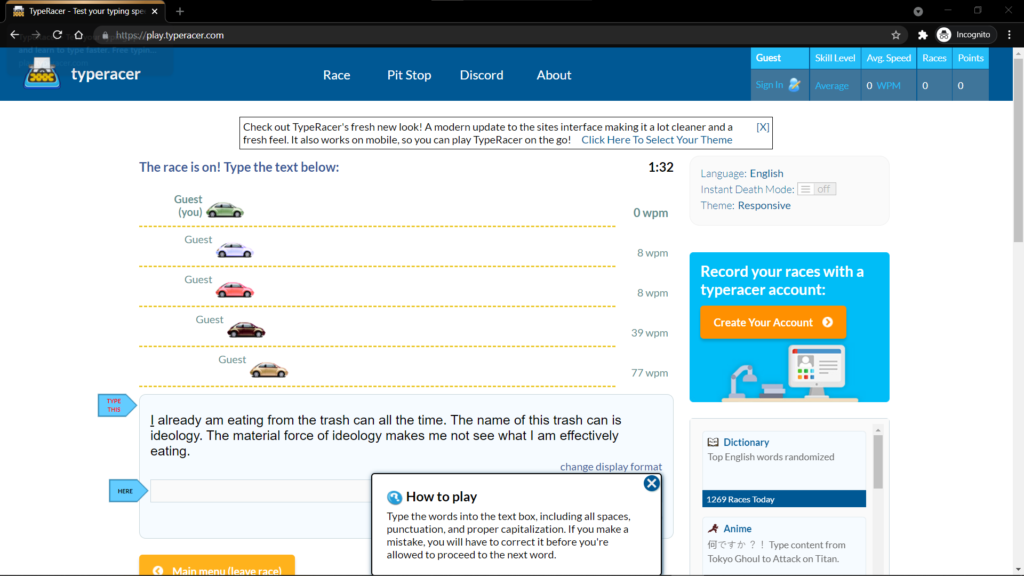View site lock security icon
Viewport: 1024px width, 576px height.
point(105,35)
